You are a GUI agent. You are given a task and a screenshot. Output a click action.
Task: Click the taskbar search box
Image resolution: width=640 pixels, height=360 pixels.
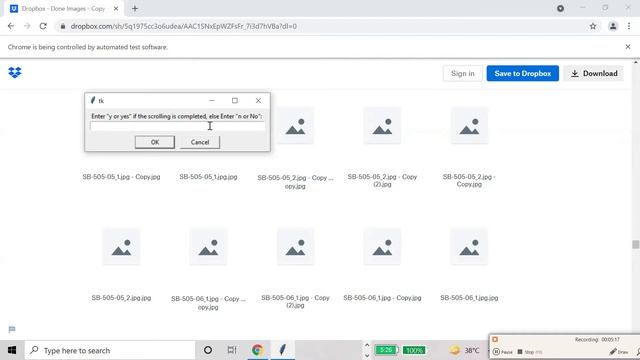tap(110, 350)
